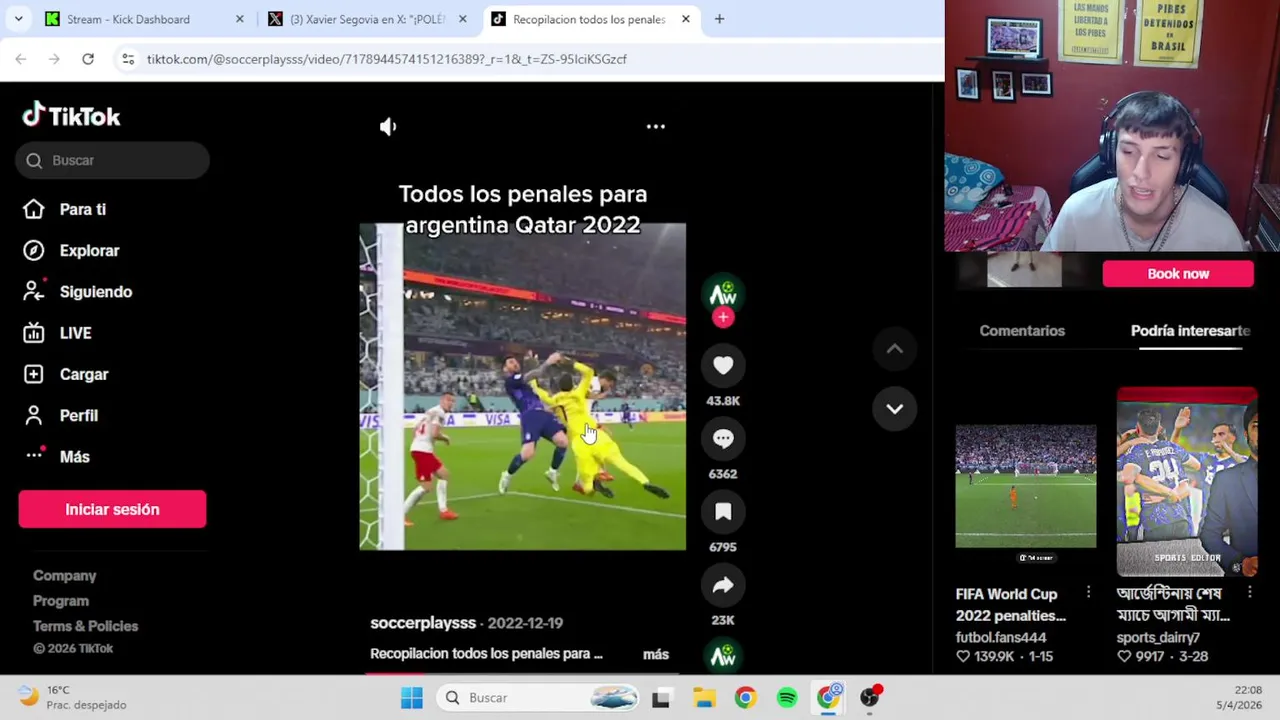Open comments via speech bubble icon

[x=723, y=439]
